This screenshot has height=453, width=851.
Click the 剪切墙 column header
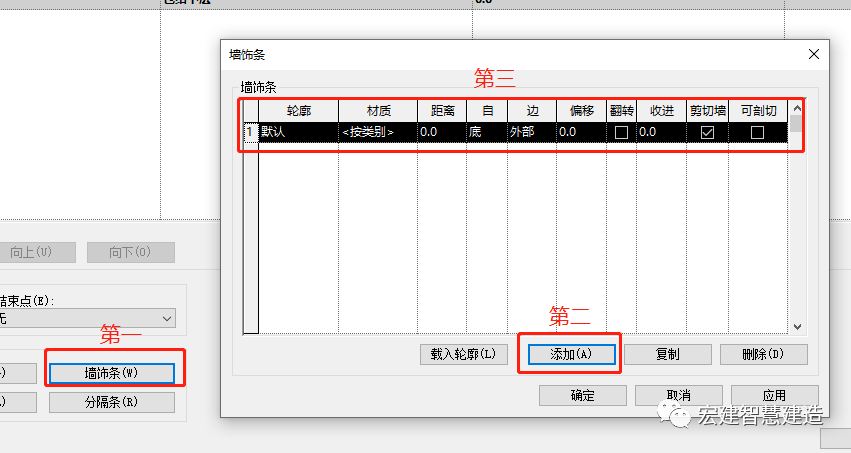tap(707, 111)
